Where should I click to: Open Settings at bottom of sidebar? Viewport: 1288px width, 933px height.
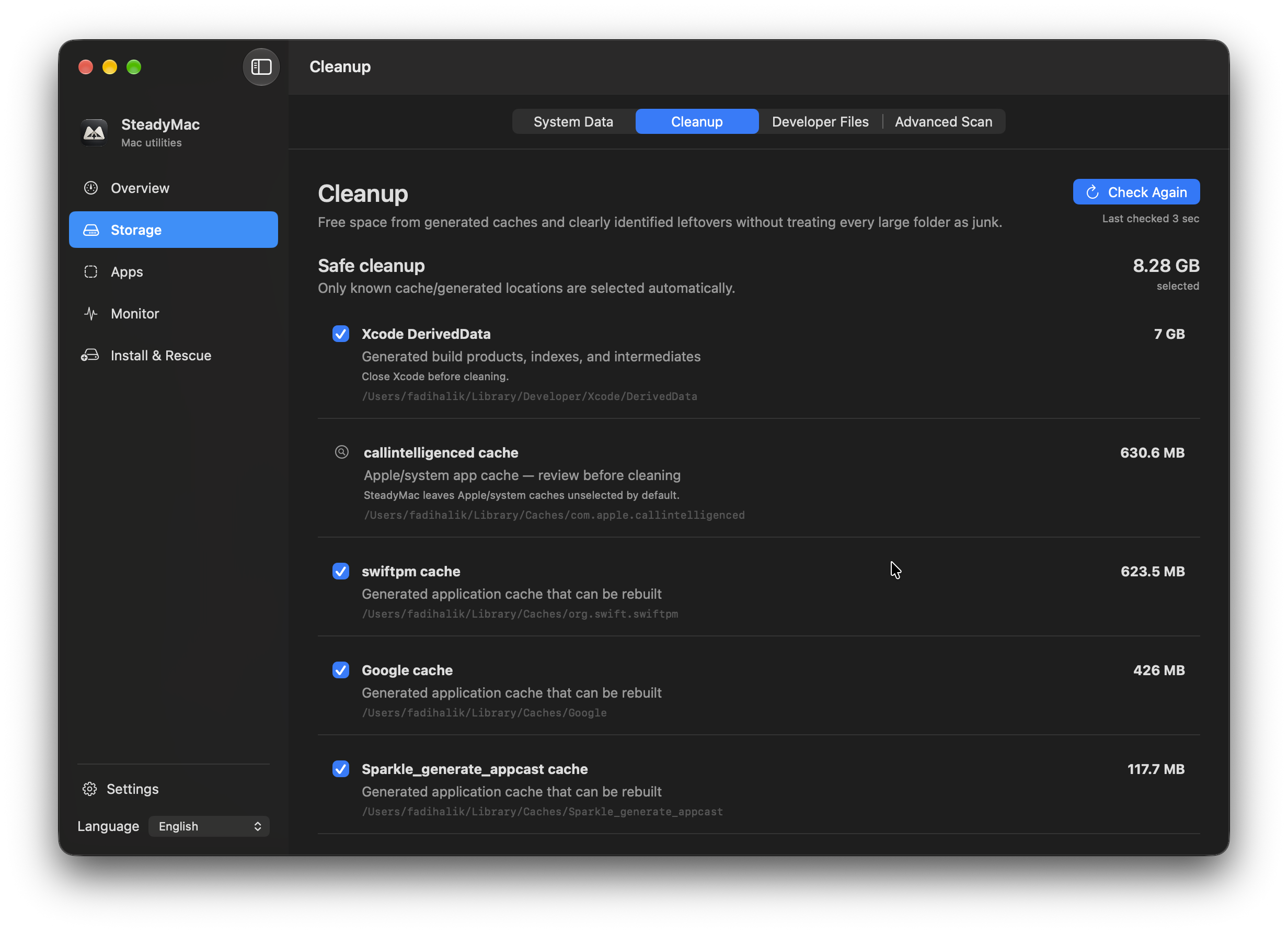click(120, 789)
